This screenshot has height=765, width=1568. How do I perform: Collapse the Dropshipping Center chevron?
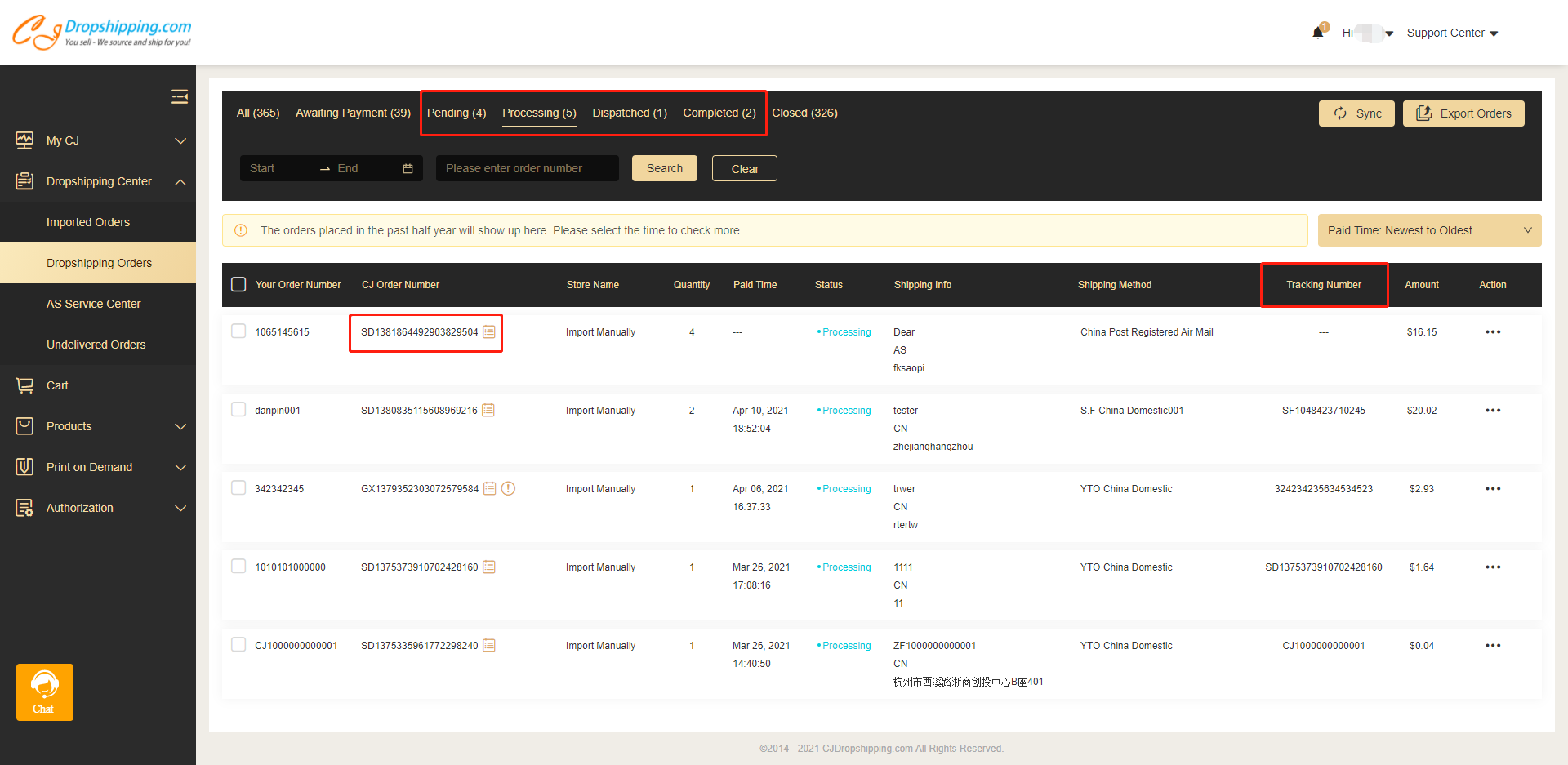tap(180, 181)
